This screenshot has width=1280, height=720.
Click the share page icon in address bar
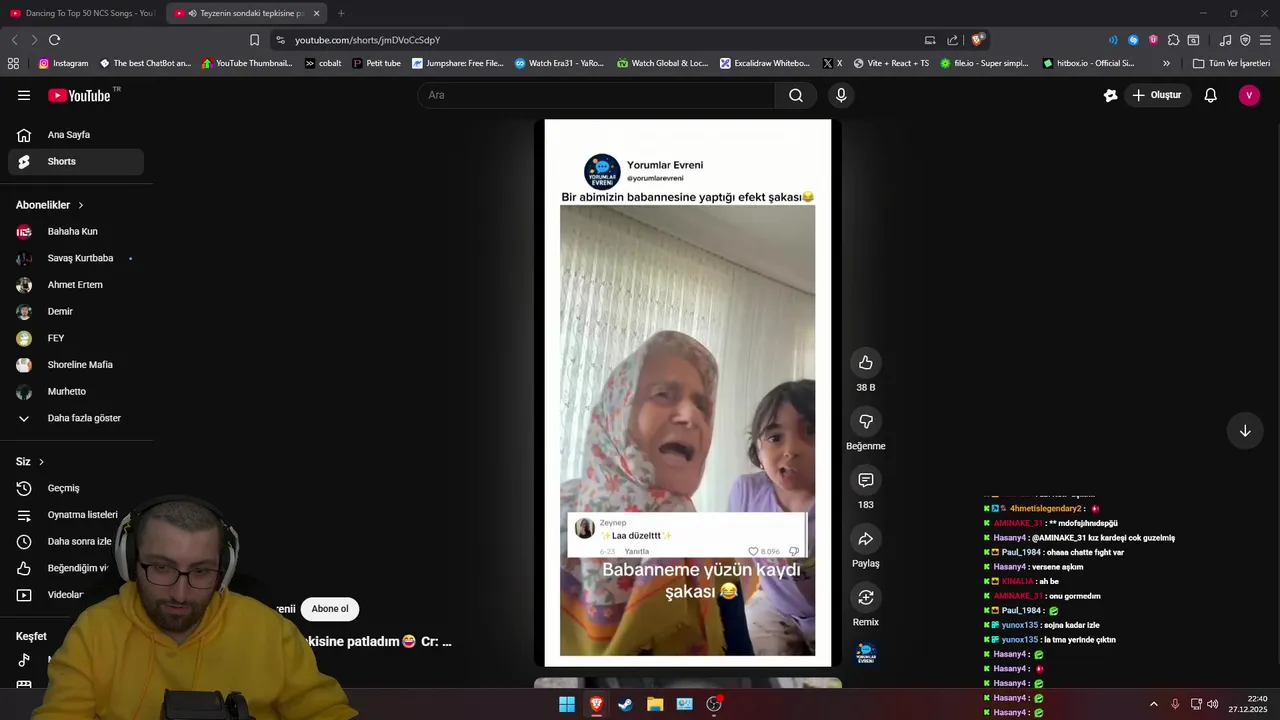pyautogui.click(x=953, y=40)
